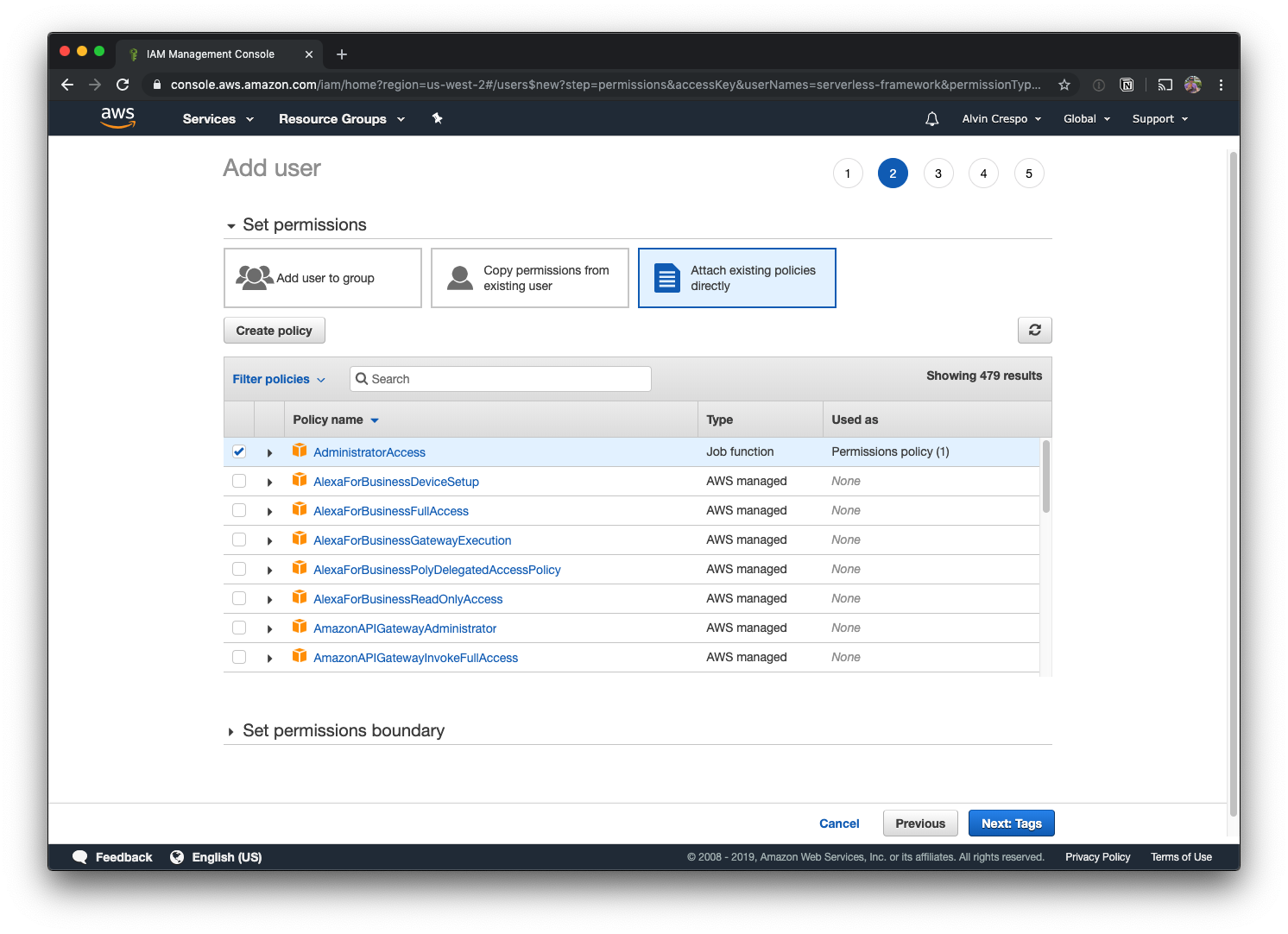Click the AWS logo home icon

(x=117, y=118)
